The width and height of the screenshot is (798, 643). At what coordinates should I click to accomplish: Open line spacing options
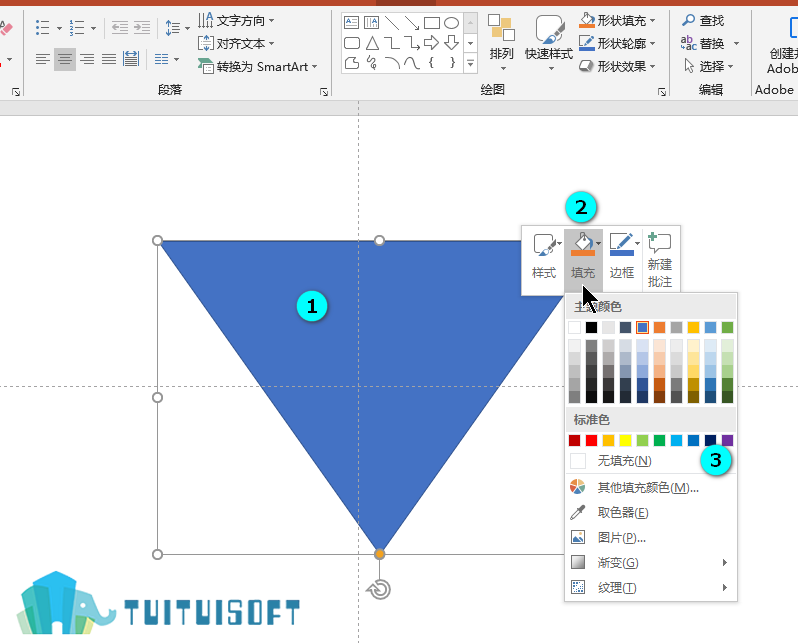click(177, 28)
